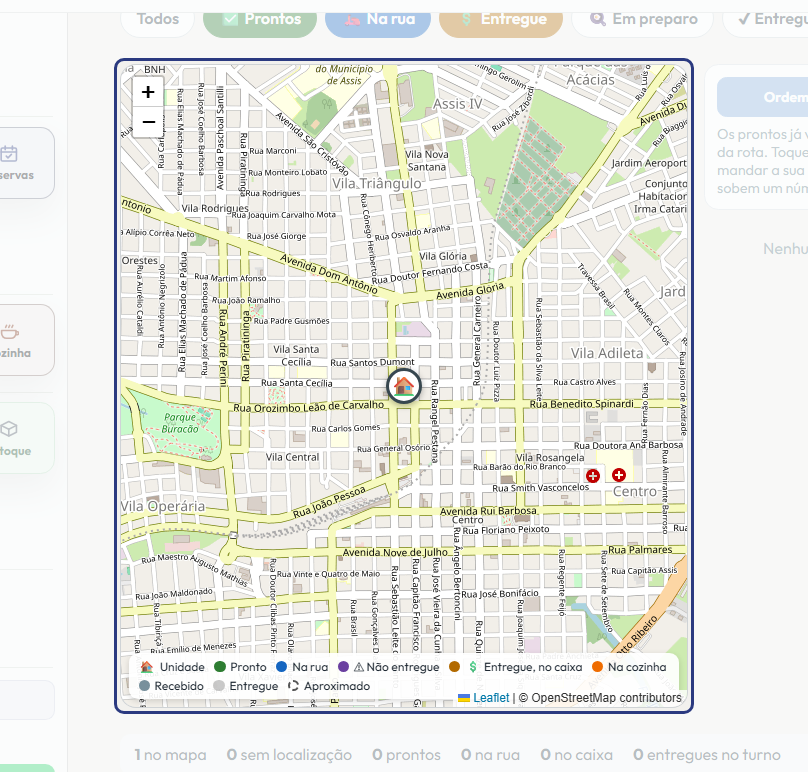
Task: Open the Leaflet attribution link
Action: 491,698
